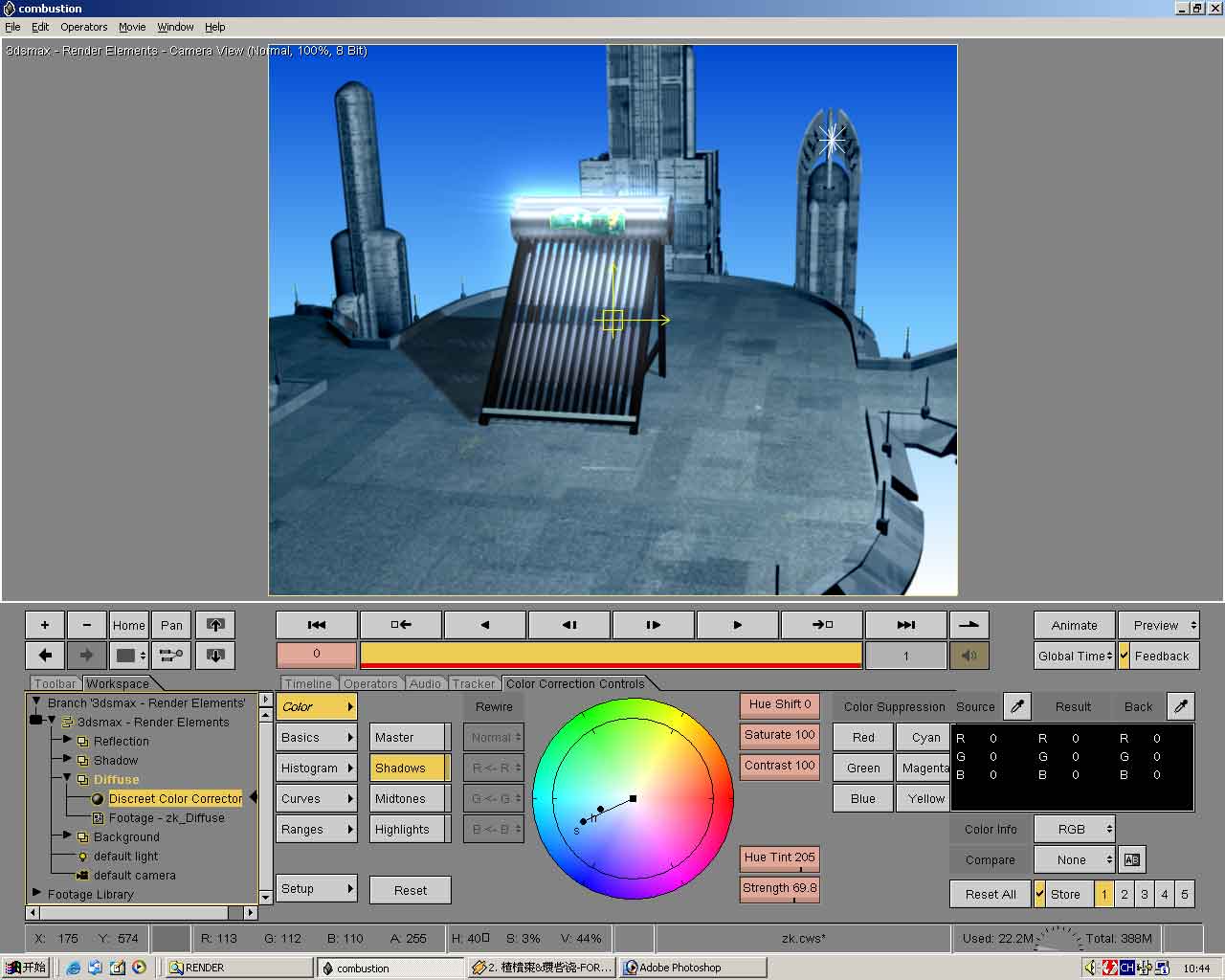Click the schematic view icon
The height and width of the screenshot is (980, 1225).
click(x=171, y=656)
